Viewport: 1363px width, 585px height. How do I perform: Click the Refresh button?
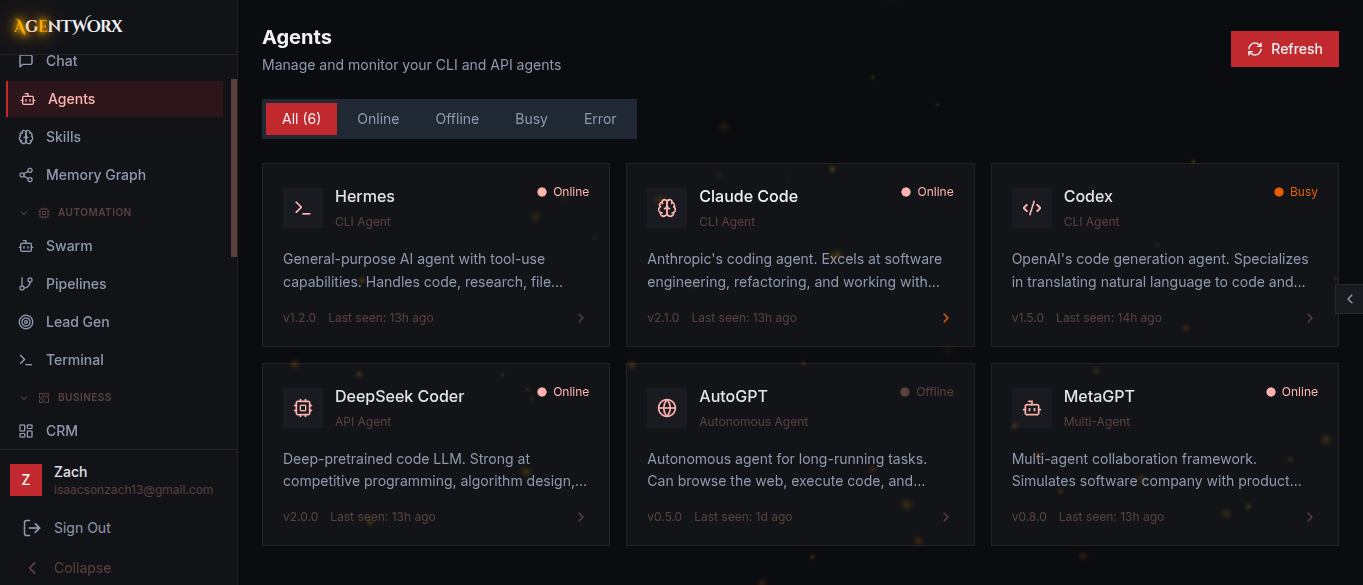pos(1285,49)
